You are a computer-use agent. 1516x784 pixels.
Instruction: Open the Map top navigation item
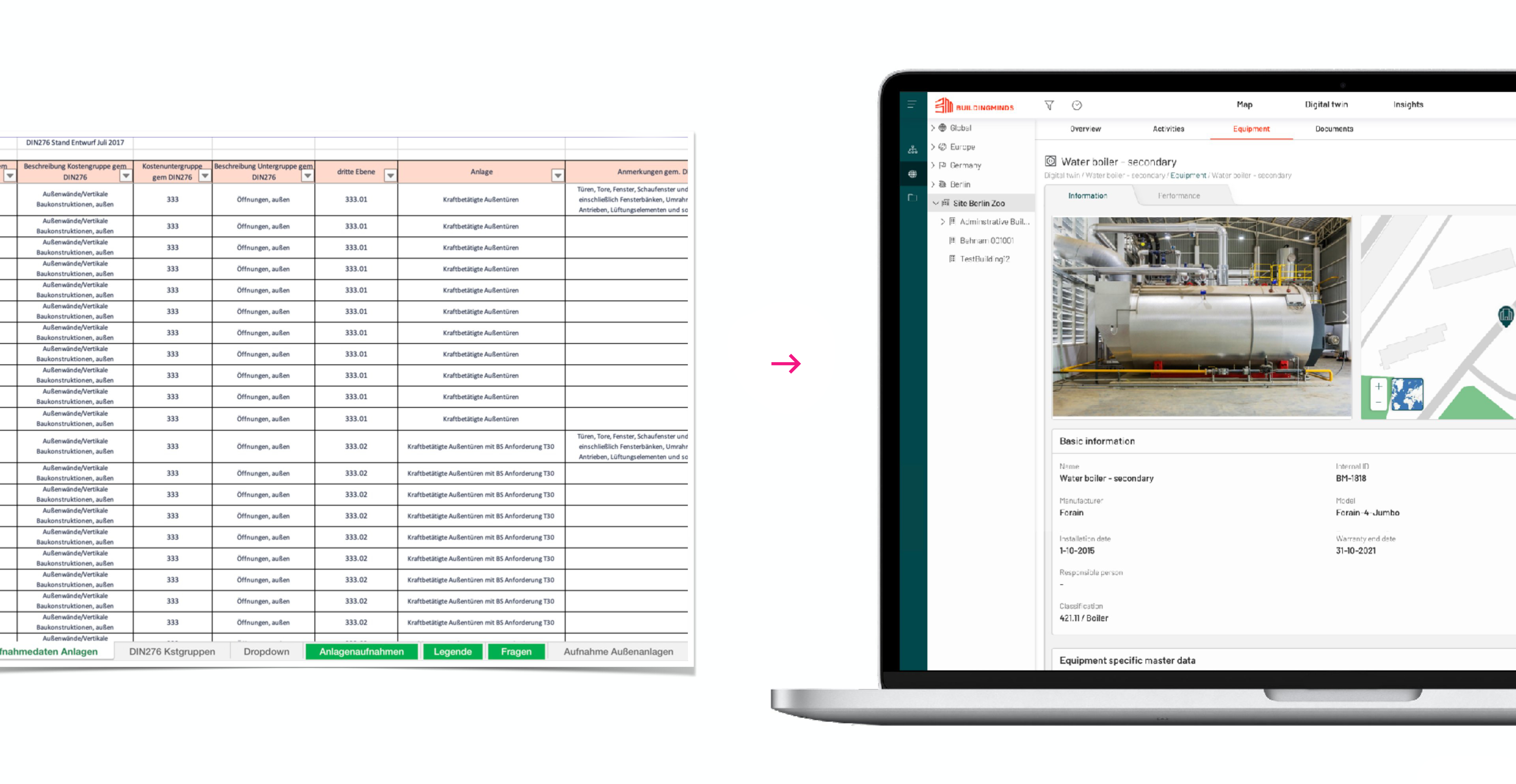[1244, 105]
